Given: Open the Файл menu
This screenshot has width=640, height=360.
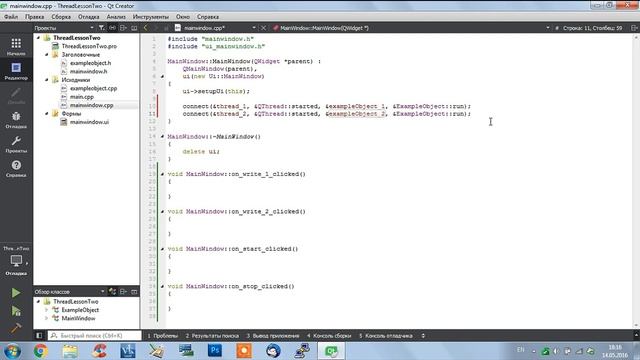Looking at the screenshot, I should [11, 17].
